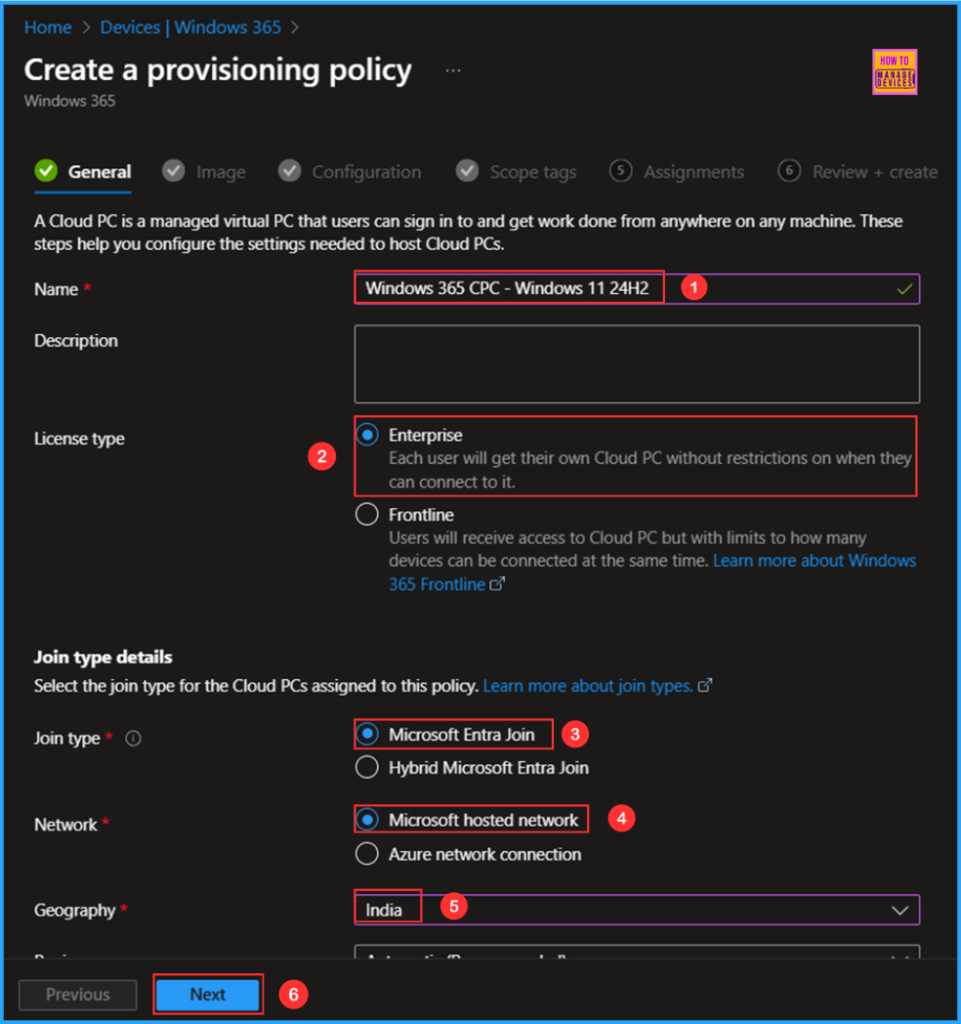Click the Next button
This screenshot has width=961, height=1024.
click(x=208, y=995)
